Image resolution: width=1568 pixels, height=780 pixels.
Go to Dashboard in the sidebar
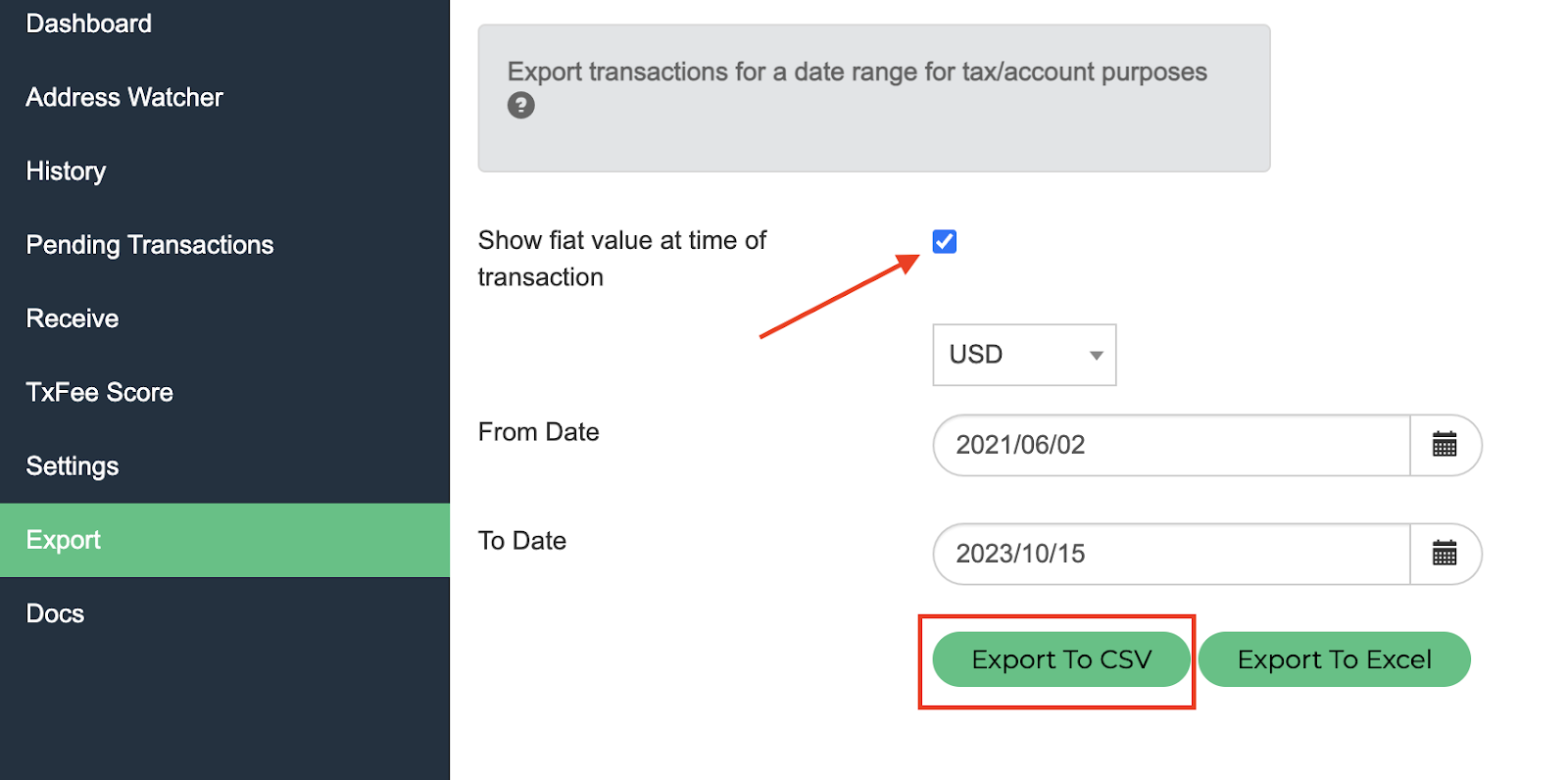89,24
